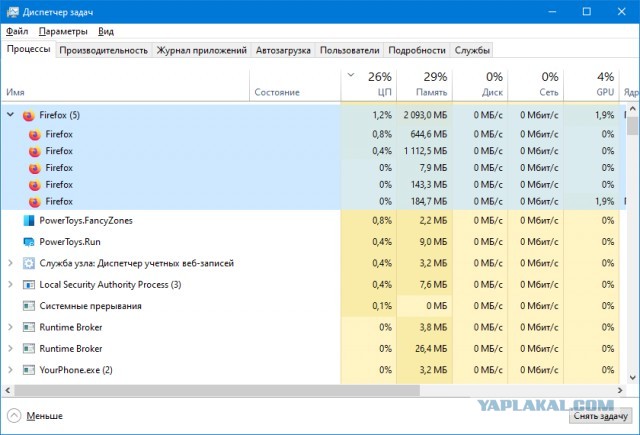Screen dimensions: 640x435
Task: Select the Системные прерывания row name
Action: point(91,306)
